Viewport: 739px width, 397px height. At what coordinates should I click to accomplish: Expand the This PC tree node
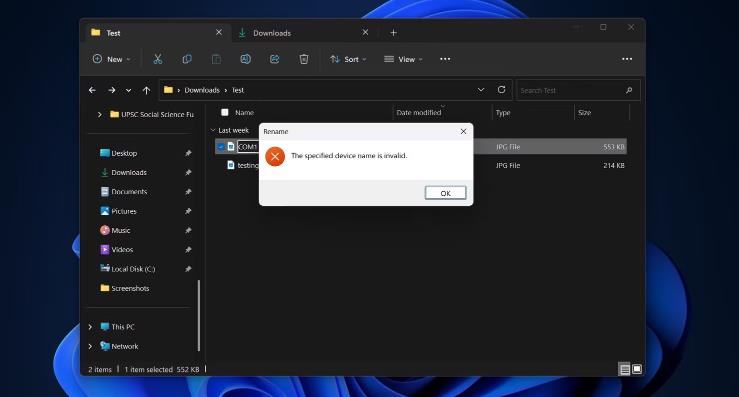click(x=90, y=327)
